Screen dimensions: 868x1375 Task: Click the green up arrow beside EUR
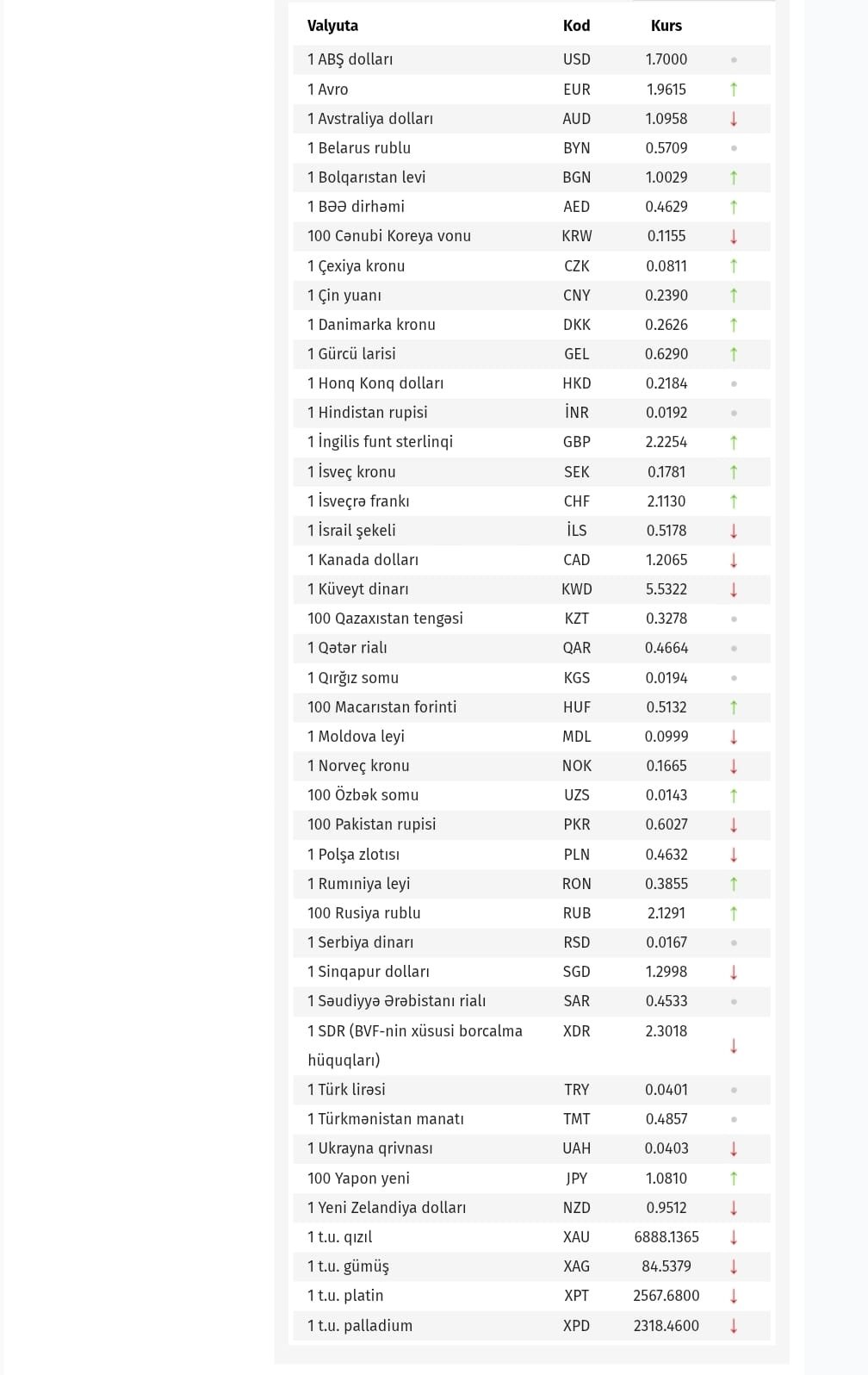click(x=734, y=90)
